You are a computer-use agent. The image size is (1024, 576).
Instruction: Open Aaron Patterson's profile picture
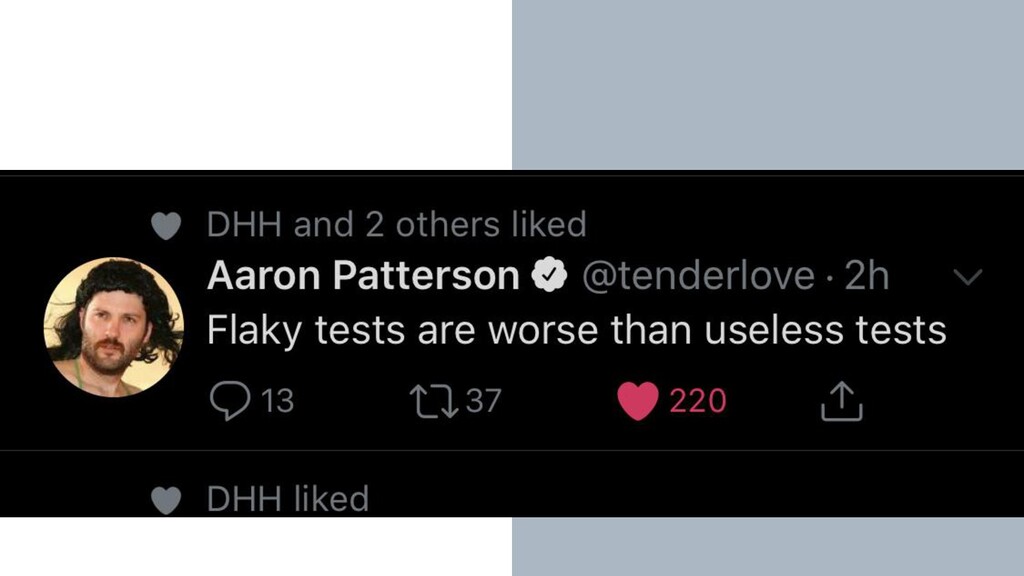[113, 327]
